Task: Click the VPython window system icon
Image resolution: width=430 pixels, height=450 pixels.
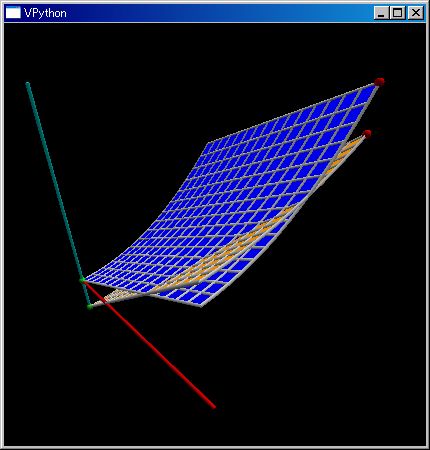Action: coord(13,13)
